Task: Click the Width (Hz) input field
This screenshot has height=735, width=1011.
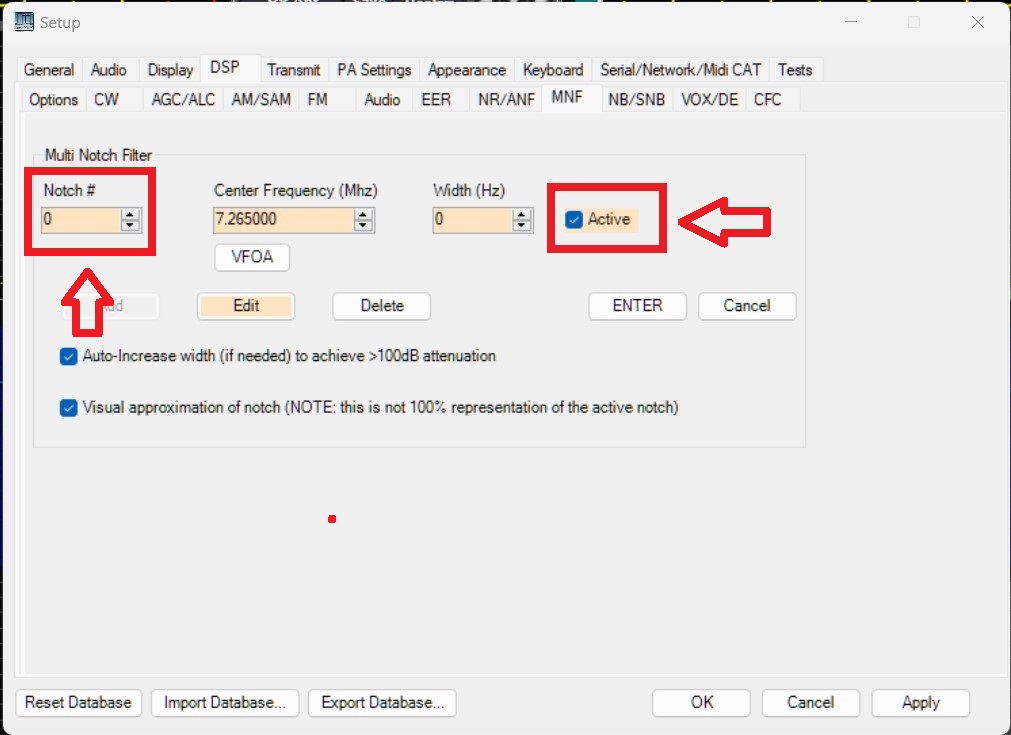Action: pyautogui.click(x=470, y=220)
